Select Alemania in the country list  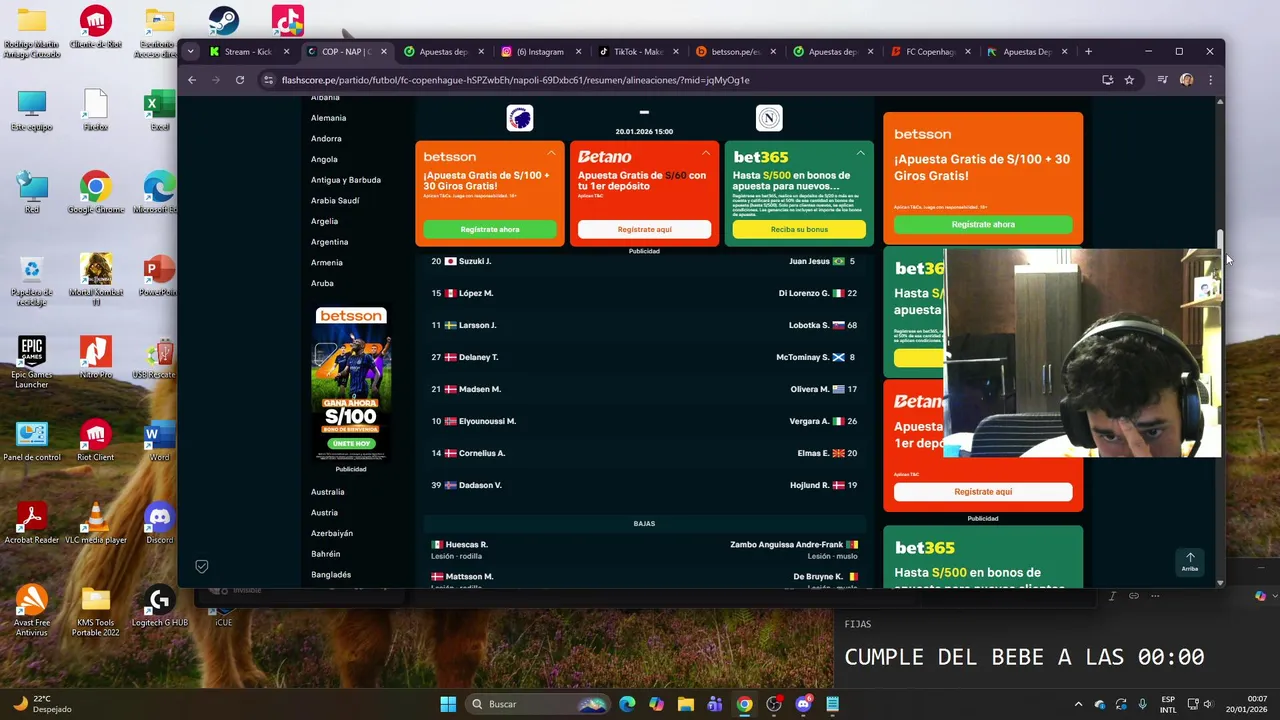point(328,118)
